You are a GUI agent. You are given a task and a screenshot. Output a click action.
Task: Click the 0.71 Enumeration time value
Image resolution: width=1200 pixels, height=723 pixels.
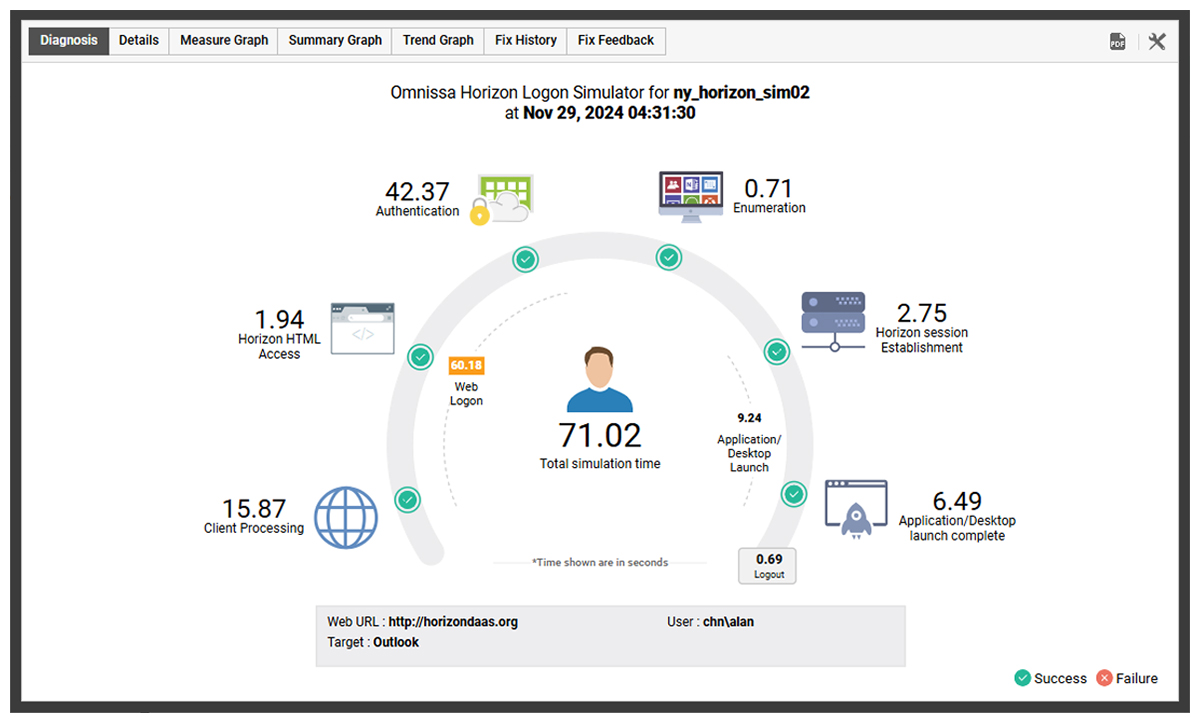769,188
